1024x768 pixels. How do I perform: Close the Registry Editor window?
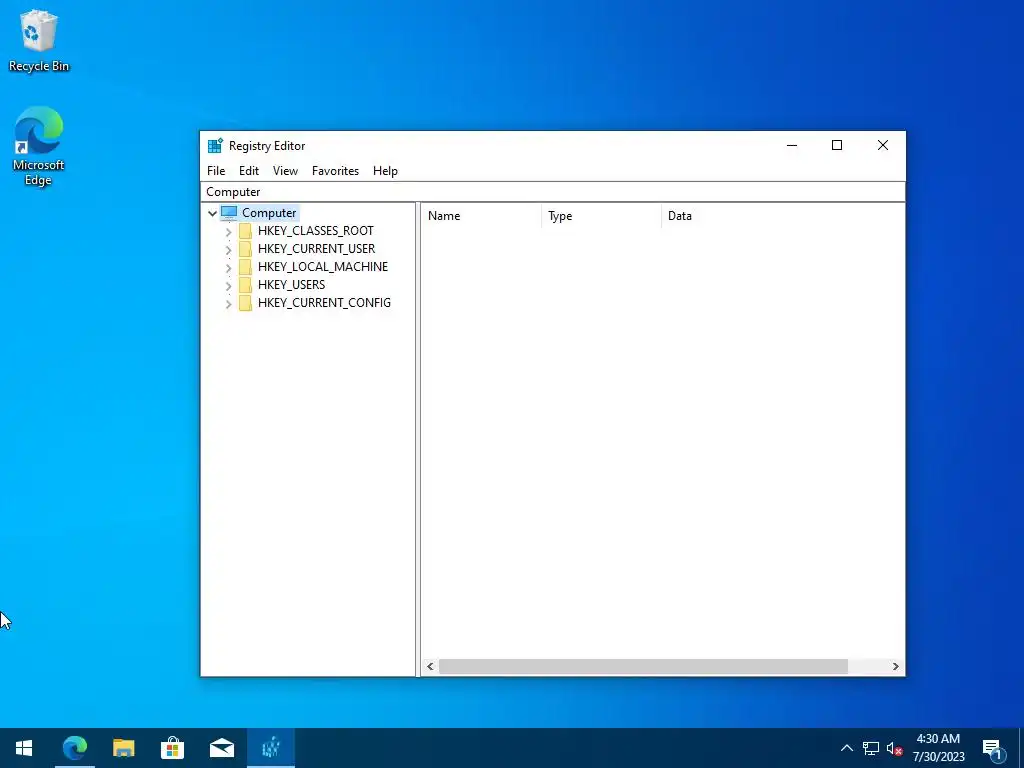point(882,146)
